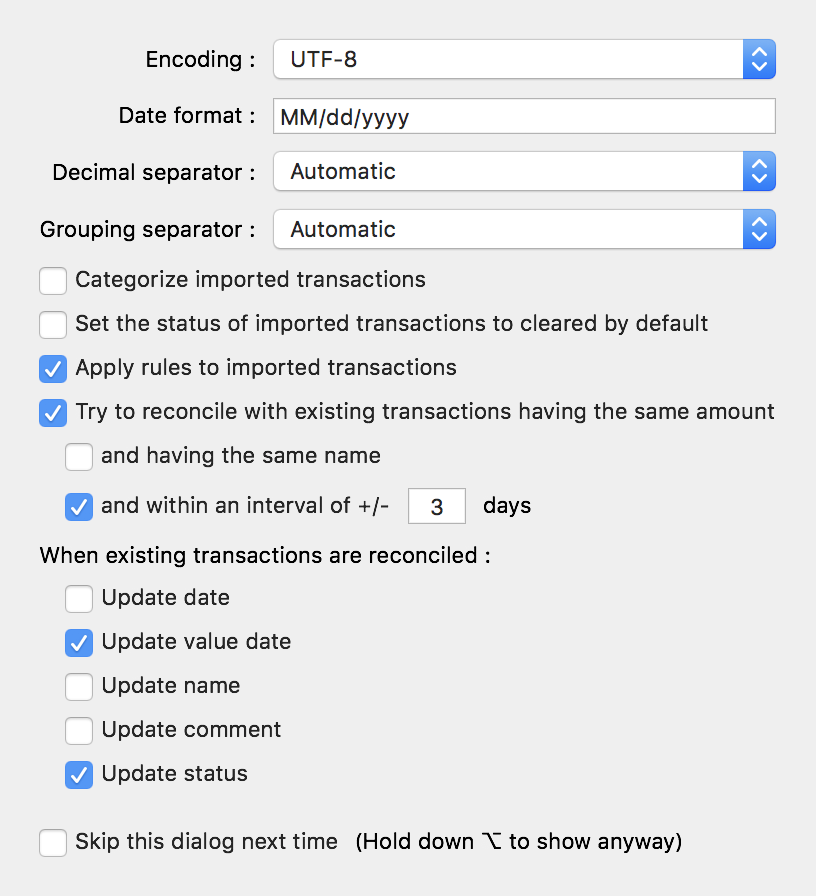
Task: Uncheck 'and within an interval of' checkbox
Action: [79, 507]
